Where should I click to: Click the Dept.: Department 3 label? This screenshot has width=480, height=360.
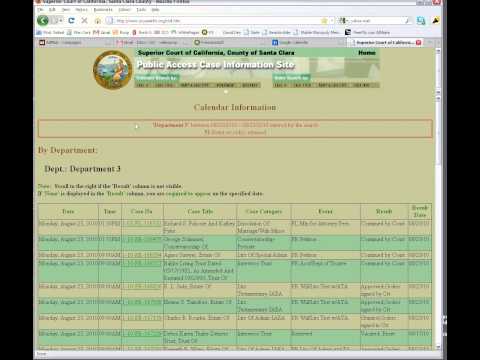click(82, 169)
